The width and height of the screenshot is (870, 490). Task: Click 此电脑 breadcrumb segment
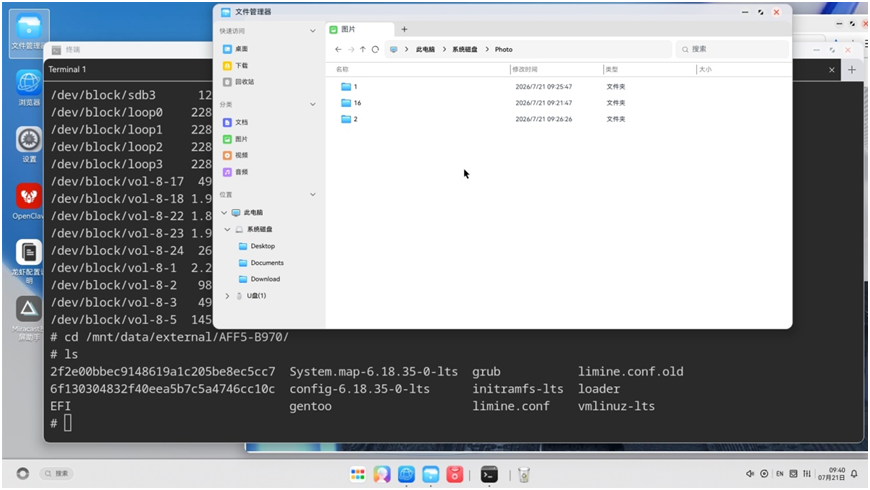[x=426, y=49]
